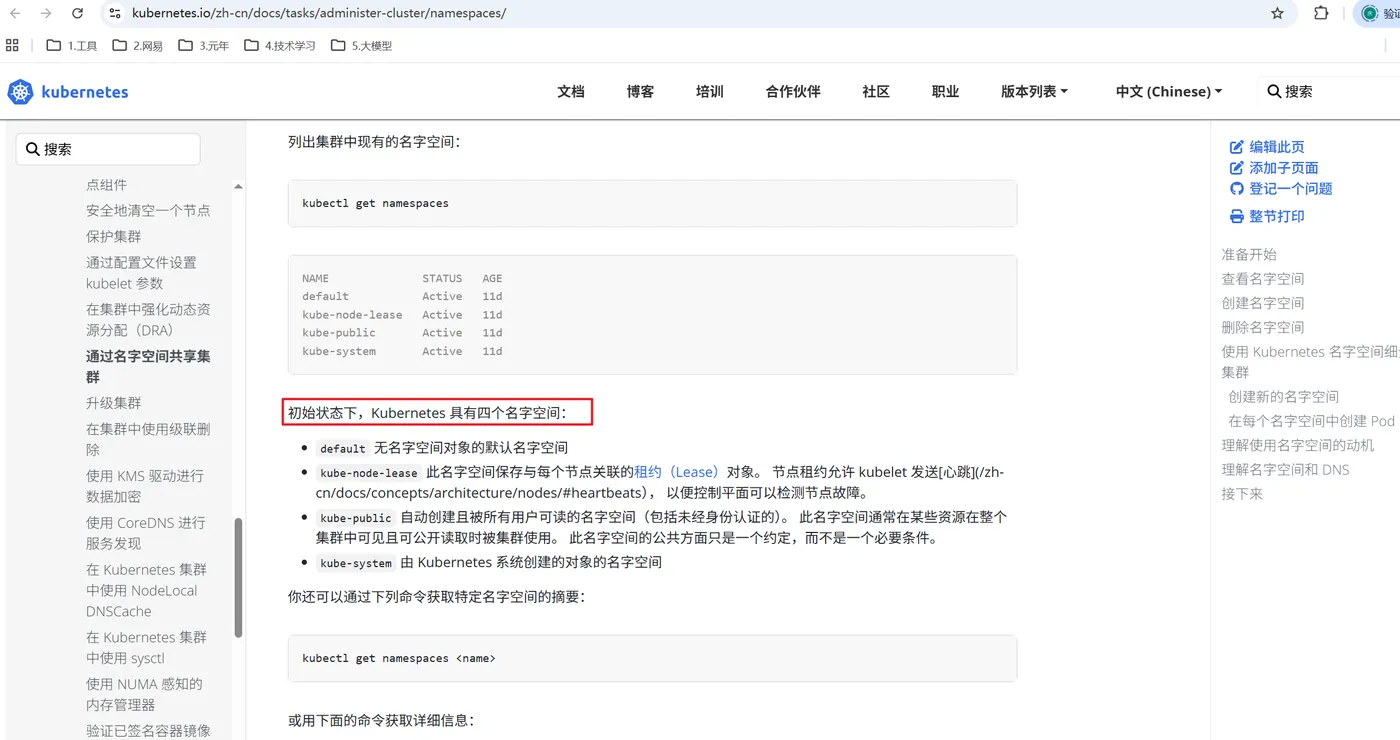Jump to 接下来 section

tap(1242, 494)
